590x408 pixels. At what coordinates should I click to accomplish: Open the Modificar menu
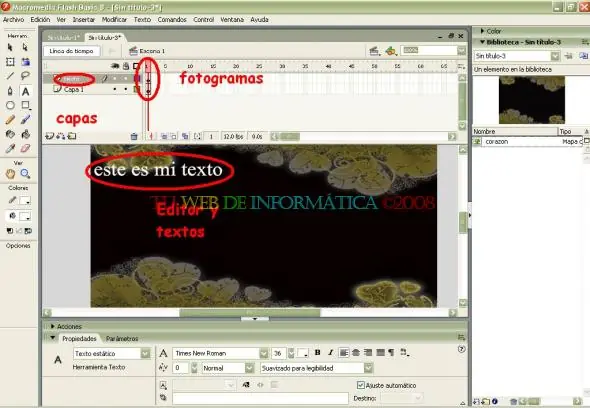[x=114, y=20]
